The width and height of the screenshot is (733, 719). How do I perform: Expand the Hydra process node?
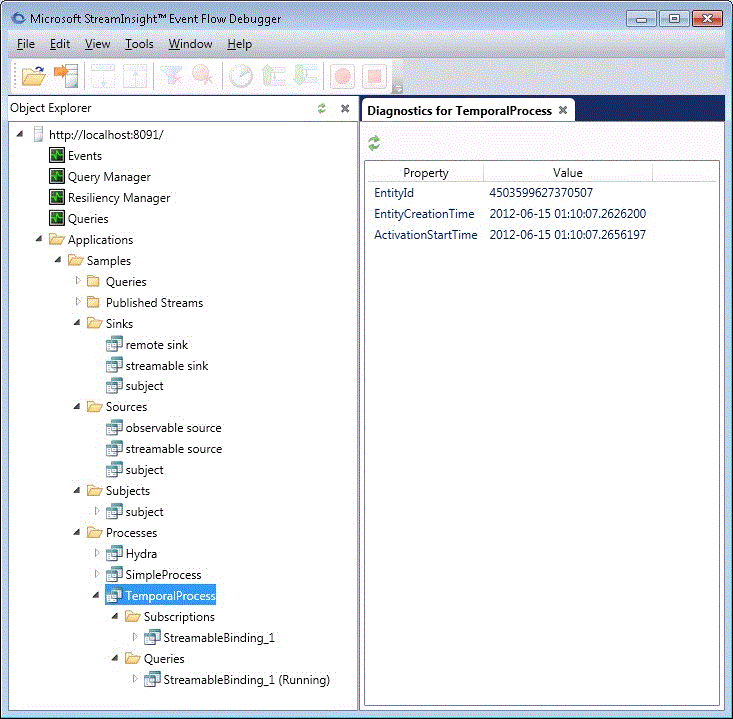point(97,553)
